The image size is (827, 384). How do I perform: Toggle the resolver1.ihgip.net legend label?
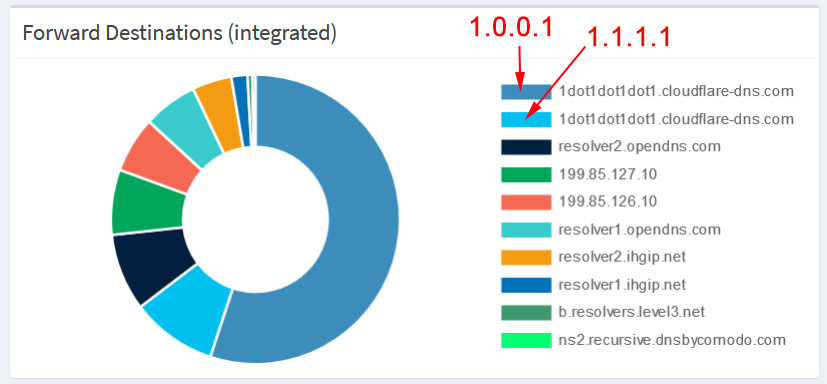(x=622, y=285)
